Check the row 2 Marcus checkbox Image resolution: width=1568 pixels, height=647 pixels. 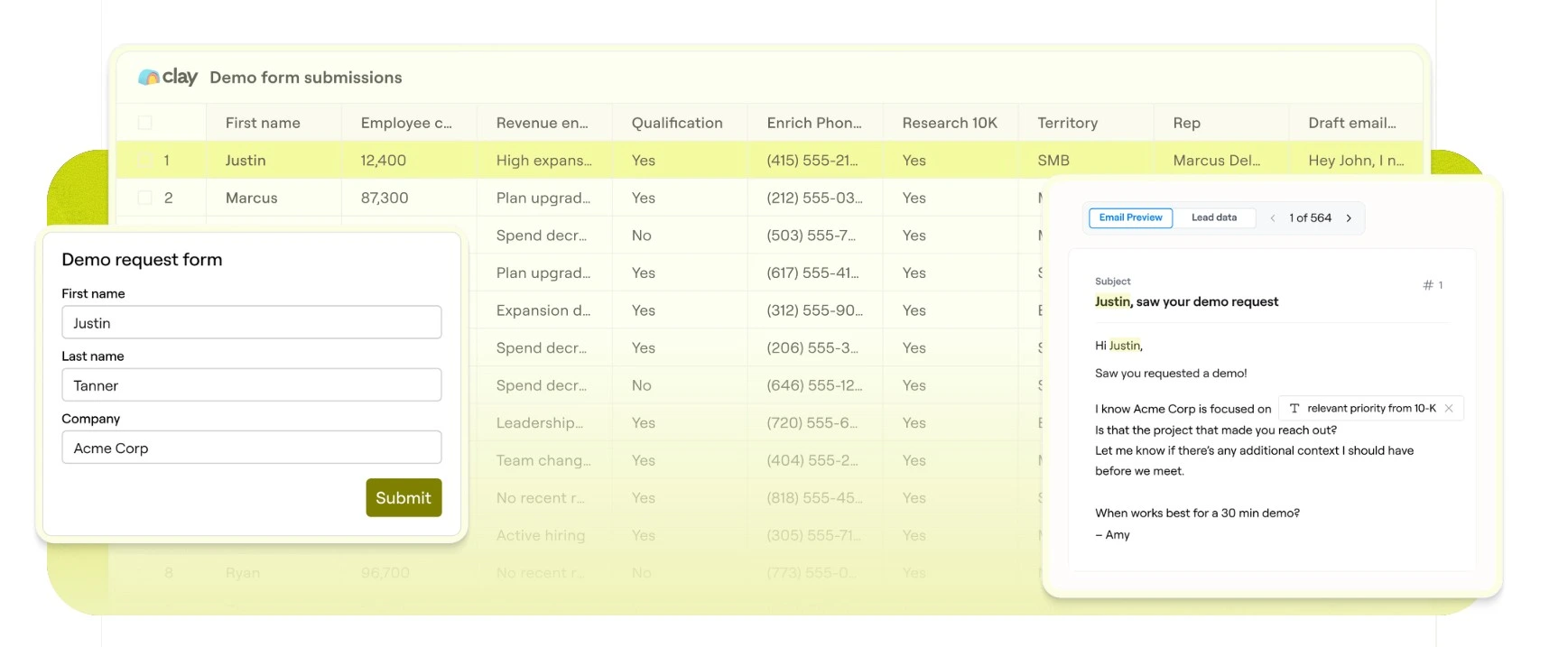click(x=144, y=198)
